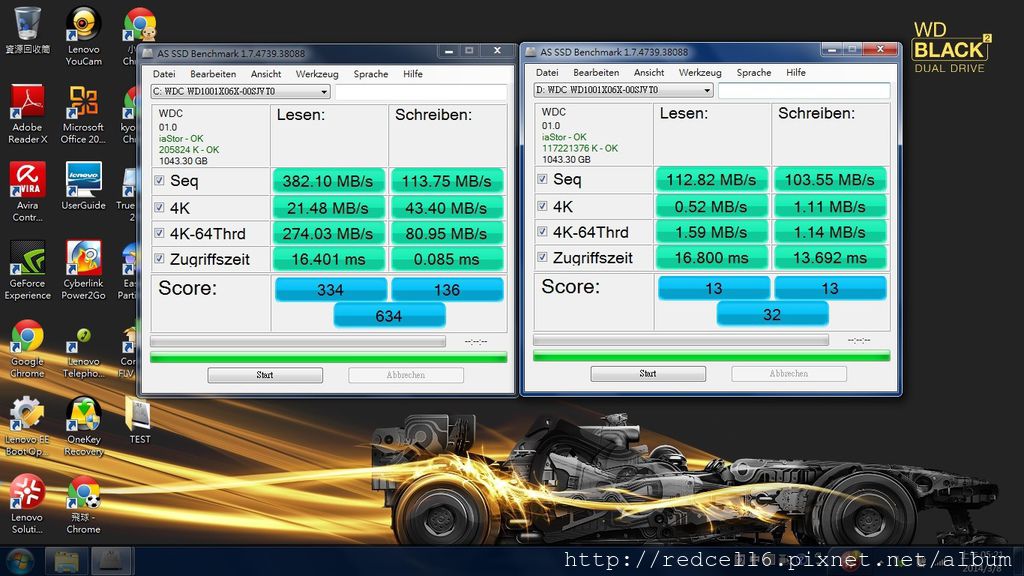Launch Google Chrome from desktop

click(x=27, y=349)
